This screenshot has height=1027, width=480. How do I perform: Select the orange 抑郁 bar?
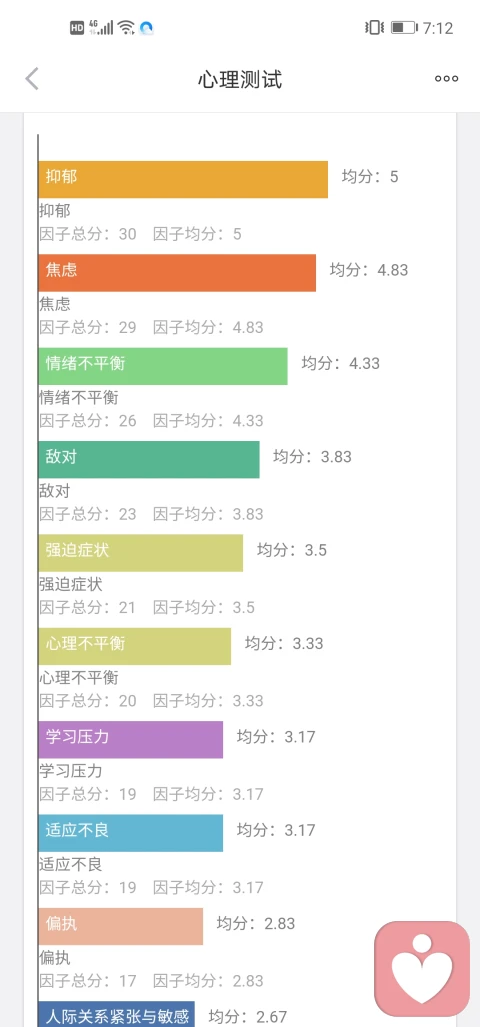coord(183,179)
